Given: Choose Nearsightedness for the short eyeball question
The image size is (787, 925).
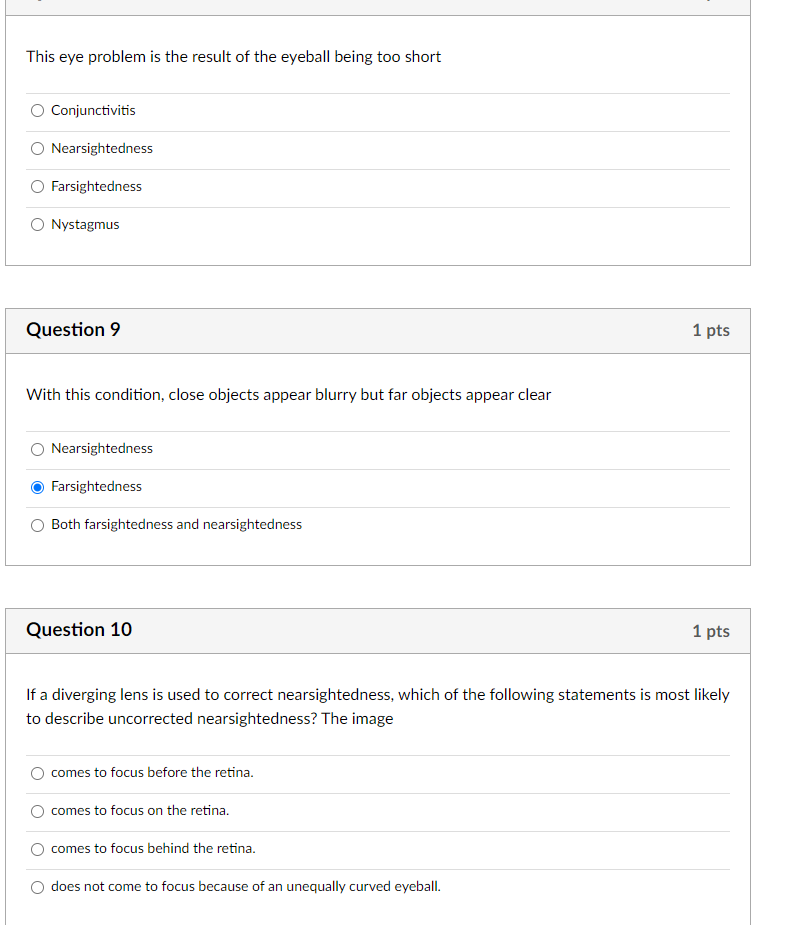Looking at the screenshot, I should click(x=37, y=149).
